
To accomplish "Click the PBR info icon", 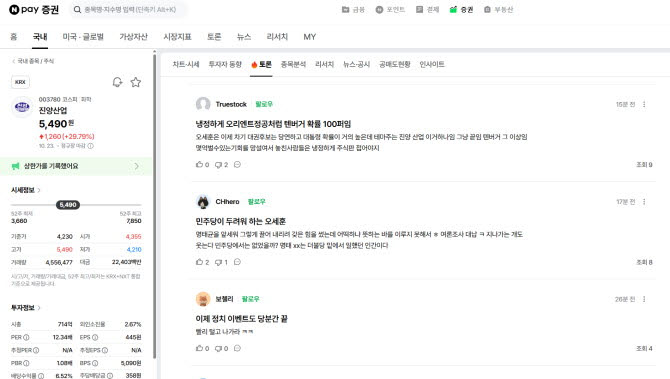I will coord(26,363).
